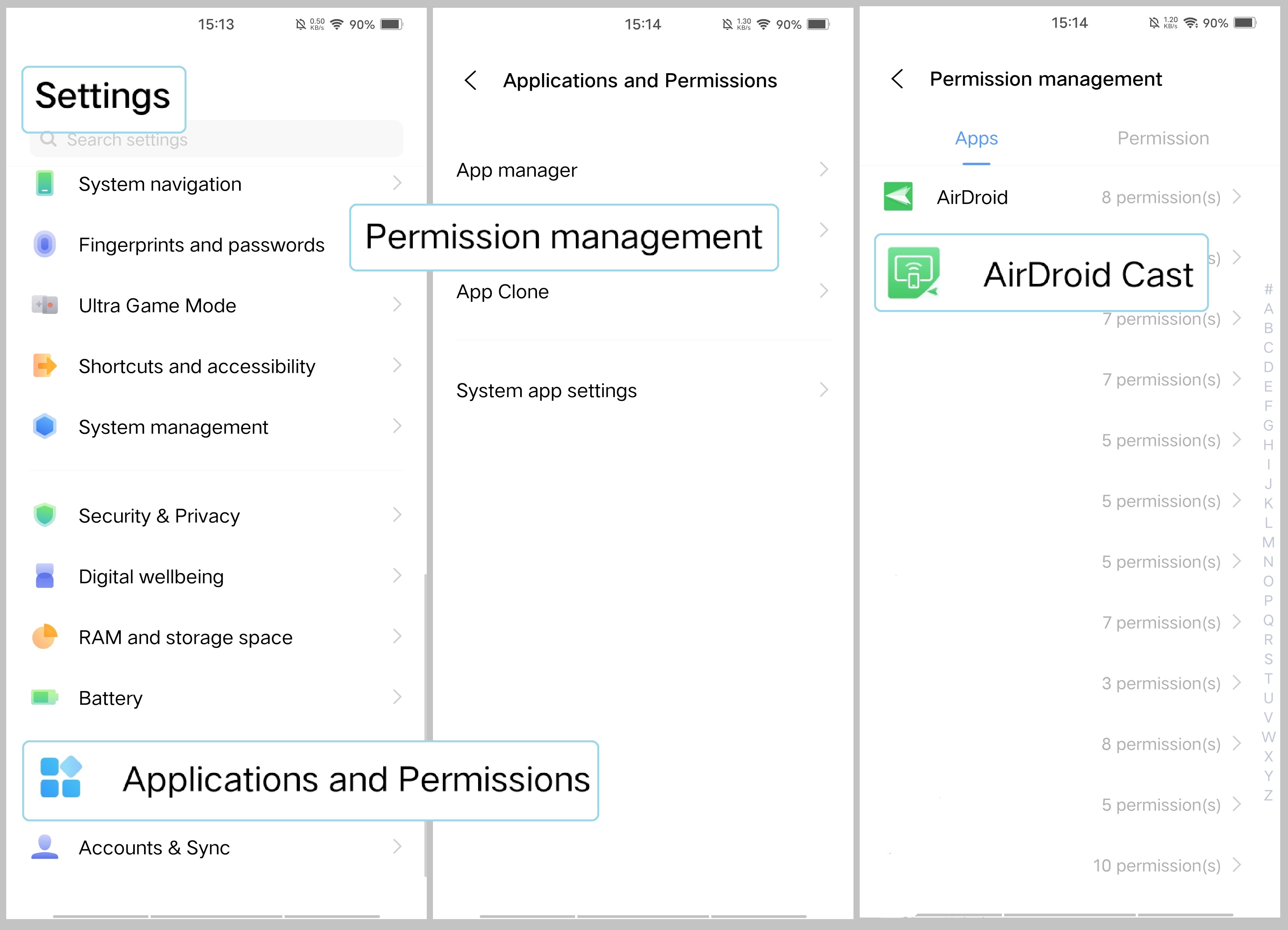
Task: Tap the Digital wellbeing icon
Action: tap(44, 576)
